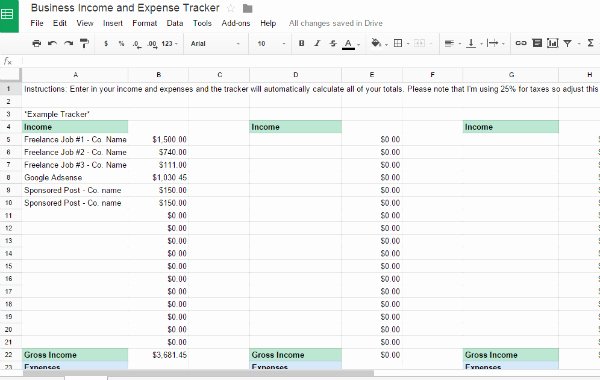
Task: Select column A header
Action: coord(75,75)
